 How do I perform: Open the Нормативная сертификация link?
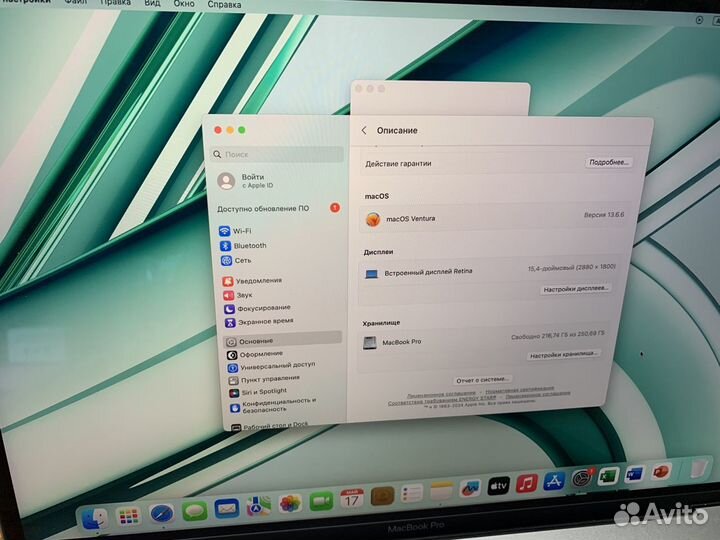pos(519,390)
